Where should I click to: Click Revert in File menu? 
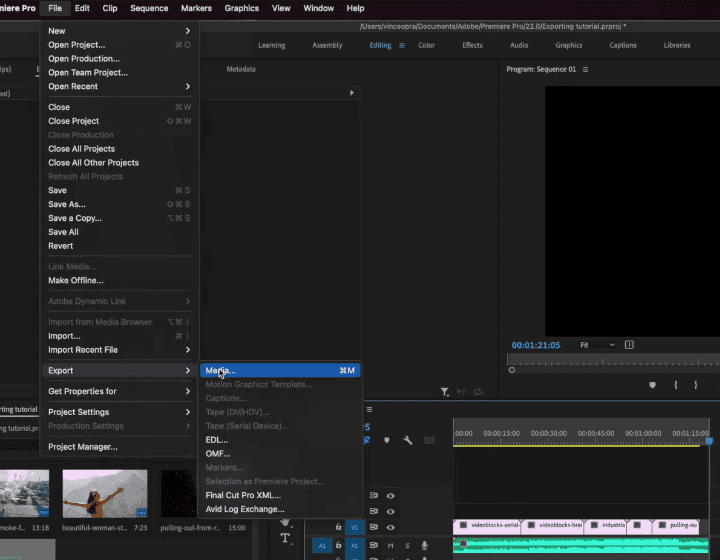click(118, 246)
